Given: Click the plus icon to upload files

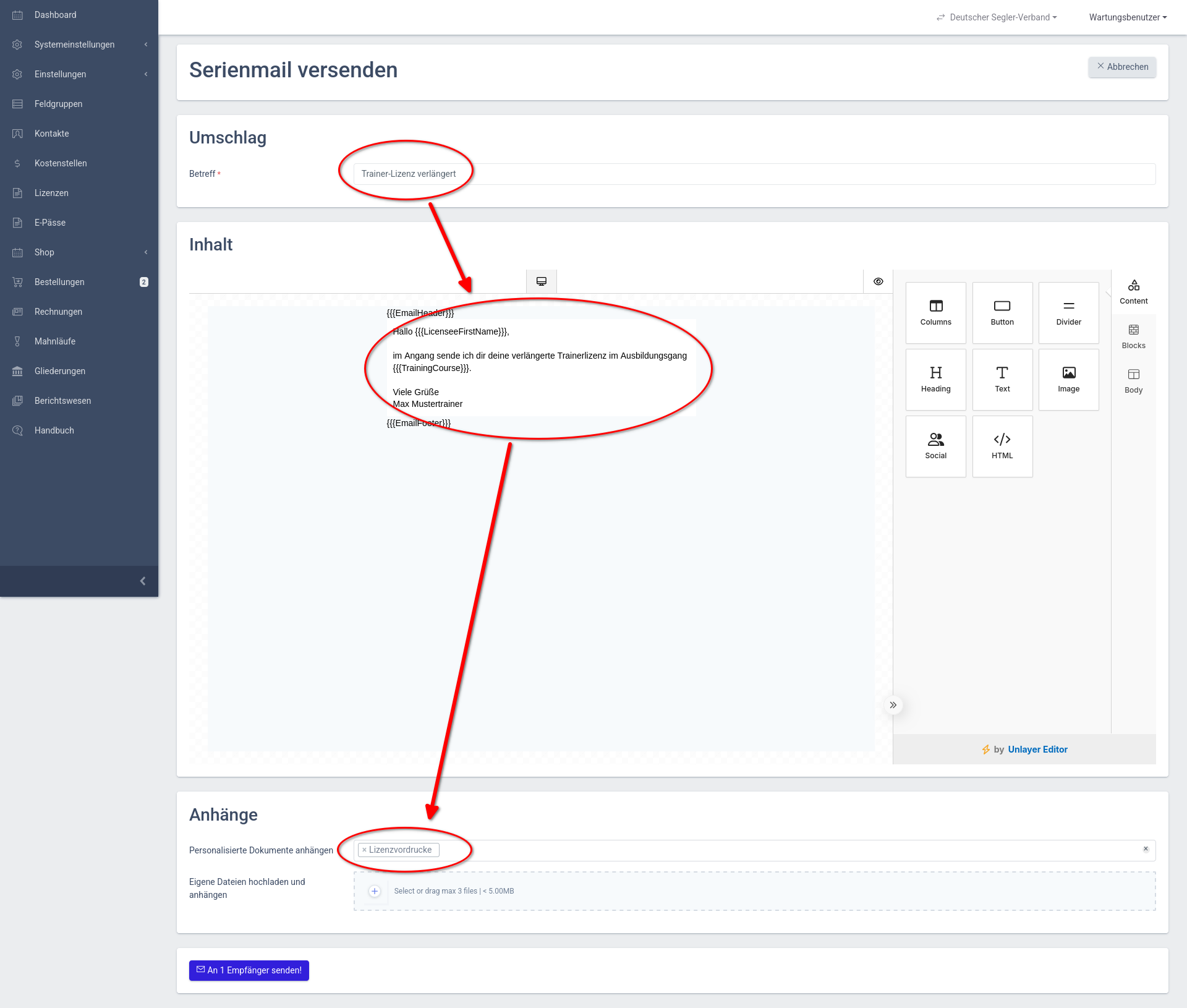Looking at the screenshot, I should 375,891.
